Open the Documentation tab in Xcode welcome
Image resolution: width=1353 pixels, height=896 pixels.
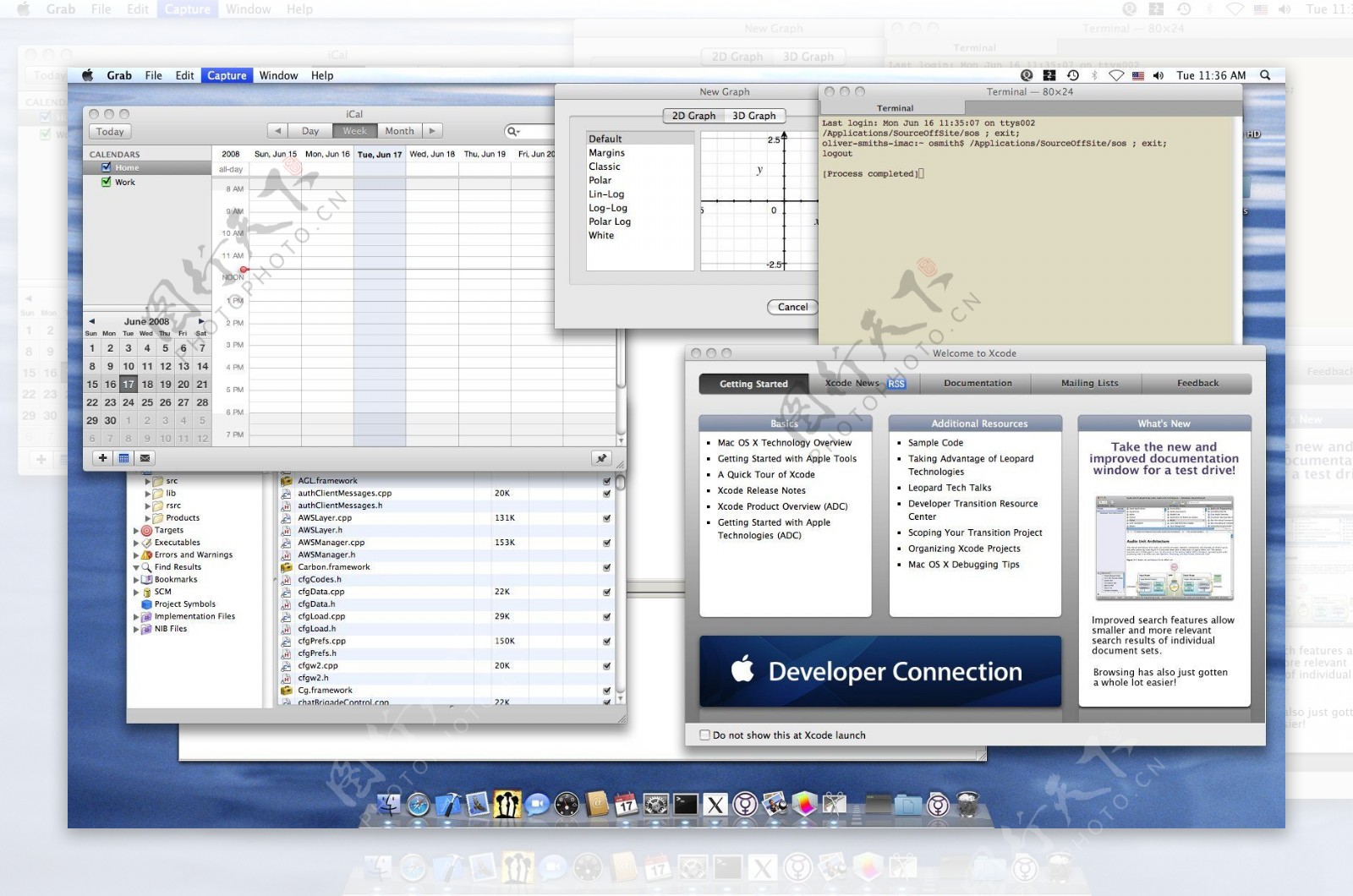coord(978,384)
